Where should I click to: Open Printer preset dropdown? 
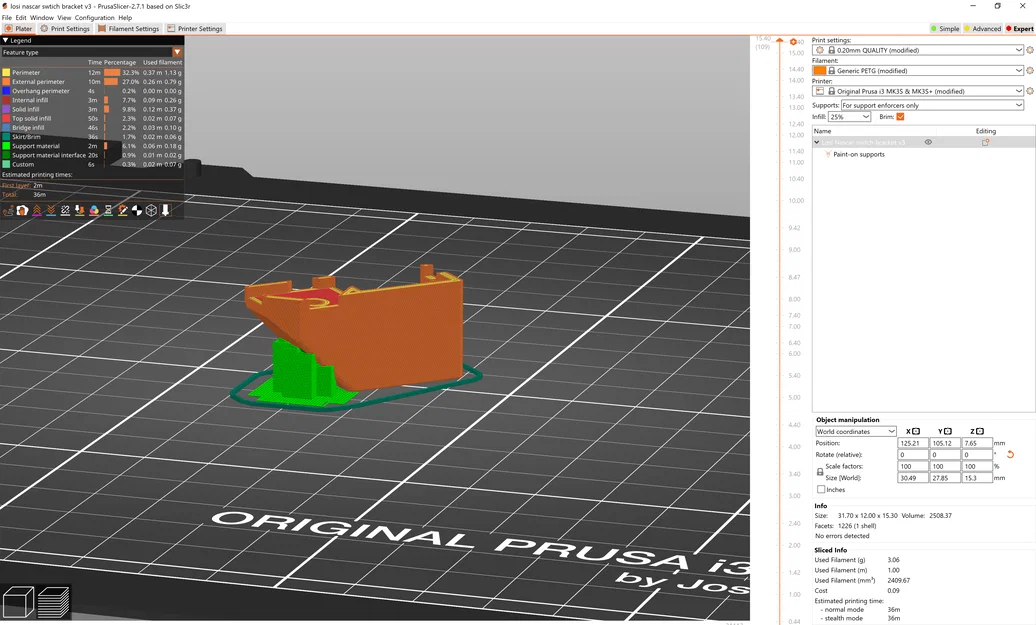[x=919, y=91]
